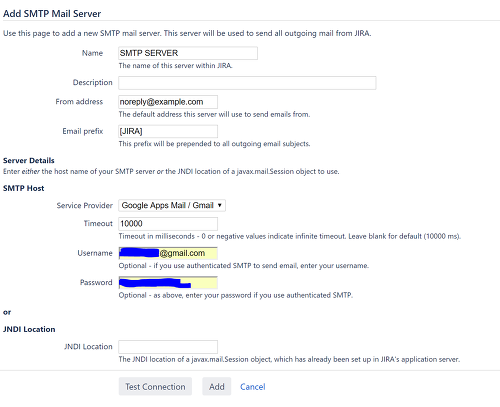Edit the Email prefix field
The image size is (500, 407).
pyautogui.click(x=168, y=131)
